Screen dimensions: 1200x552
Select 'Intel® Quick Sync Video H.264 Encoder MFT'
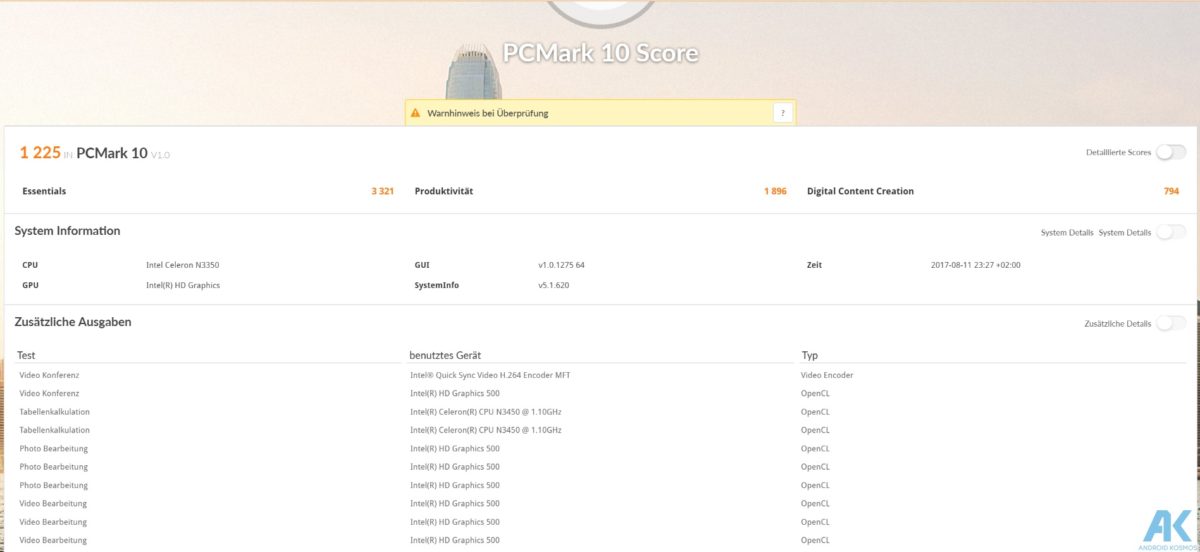pos(490,375)
